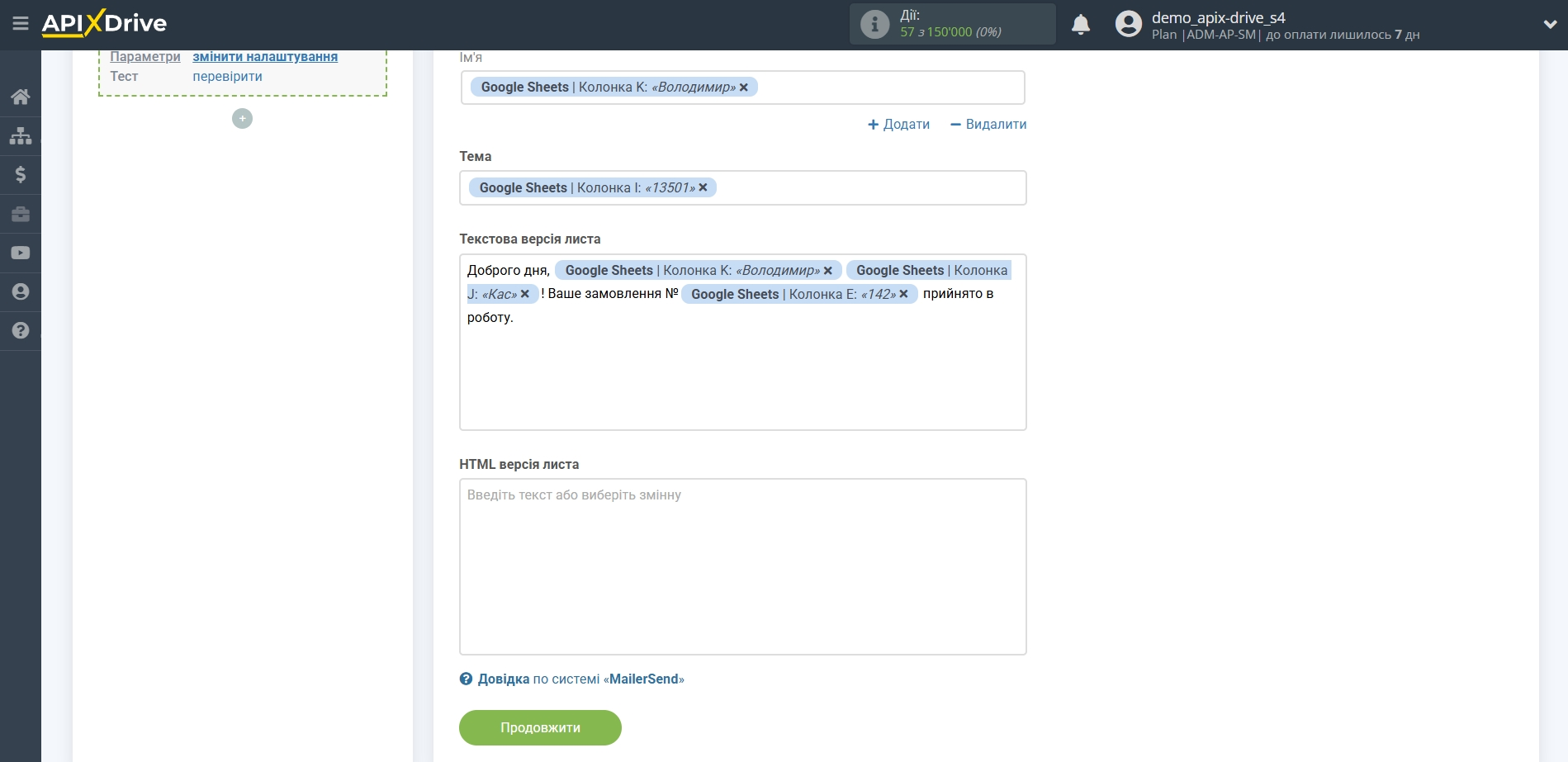This screenshot has height=762, width=1568.
Task: Focus the Тема input field
Action: coord(743,188)
